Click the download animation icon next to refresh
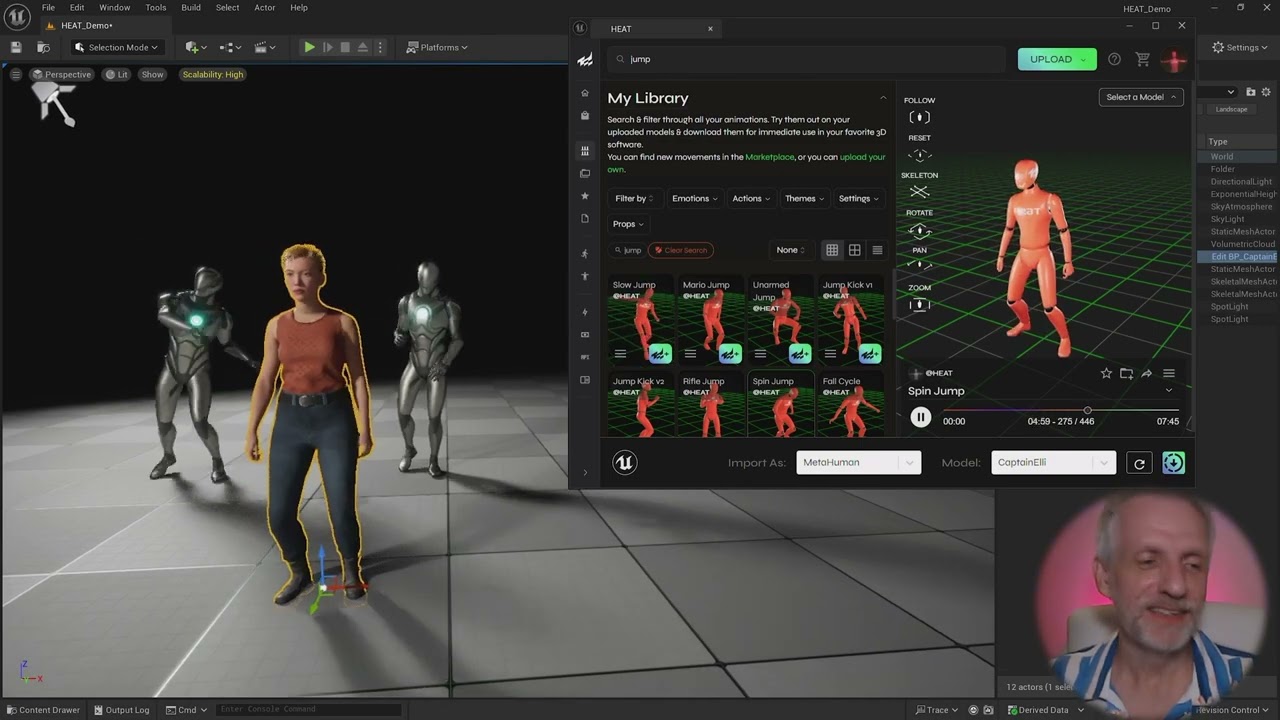 [1173, 462]
